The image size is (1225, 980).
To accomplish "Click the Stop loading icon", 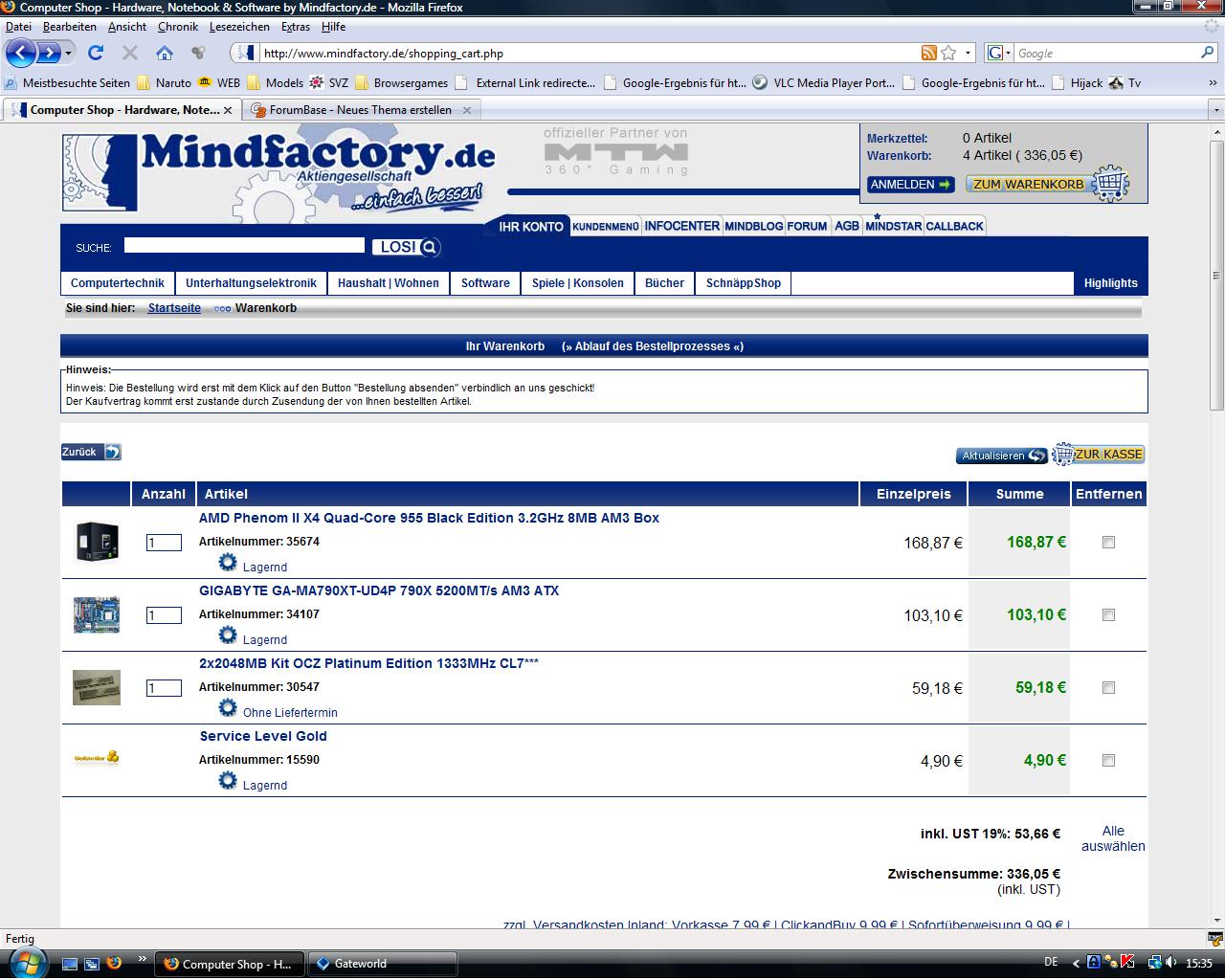I will click(130, 53).
